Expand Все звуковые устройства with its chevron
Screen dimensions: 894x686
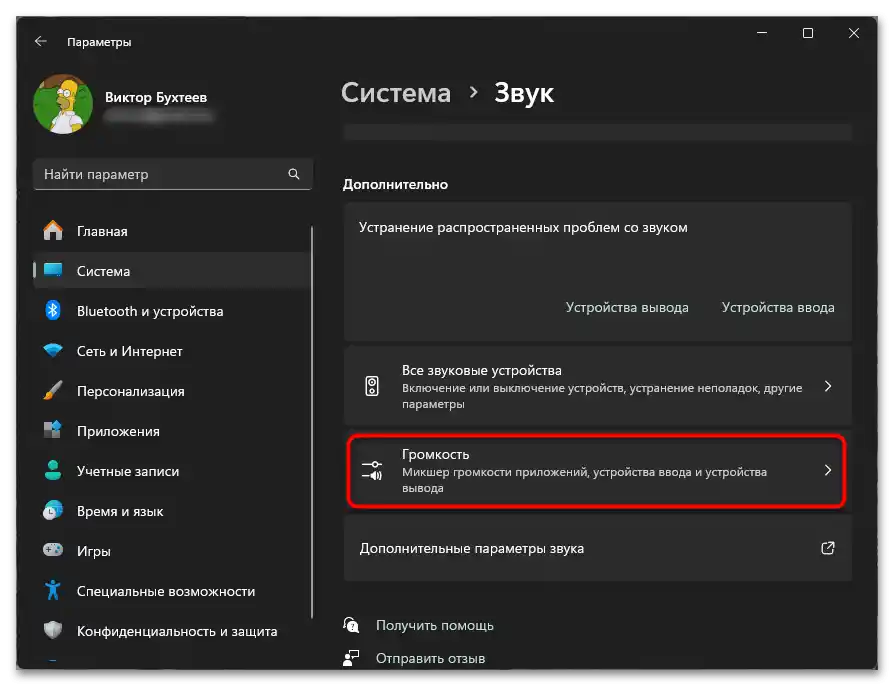click(827, 385)
